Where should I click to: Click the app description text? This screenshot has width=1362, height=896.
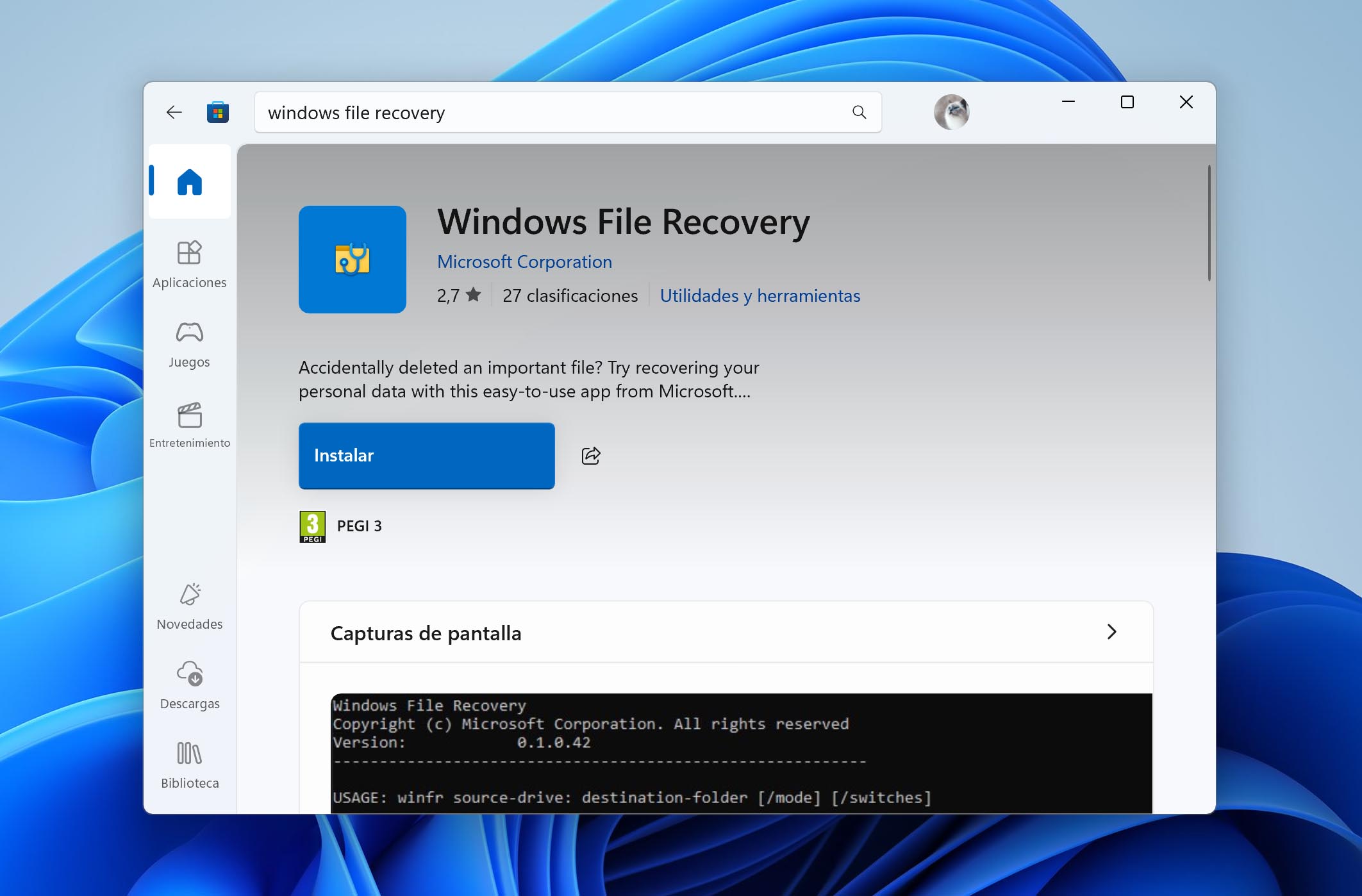tap(529, 379)
